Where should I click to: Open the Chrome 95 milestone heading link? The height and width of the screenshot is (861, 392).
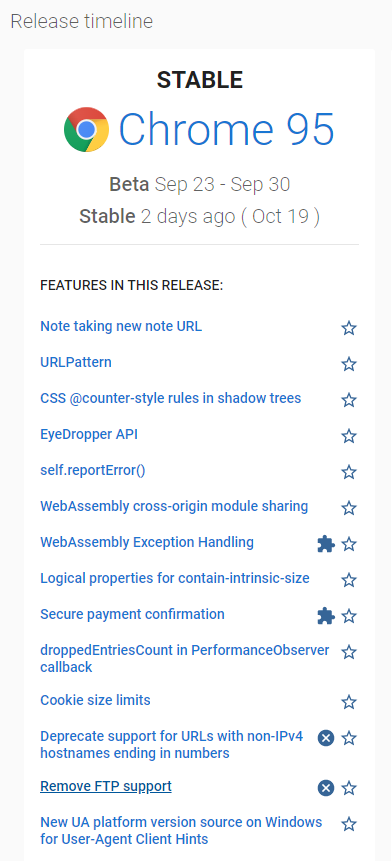pyautogui.click(x=227, y=130)
